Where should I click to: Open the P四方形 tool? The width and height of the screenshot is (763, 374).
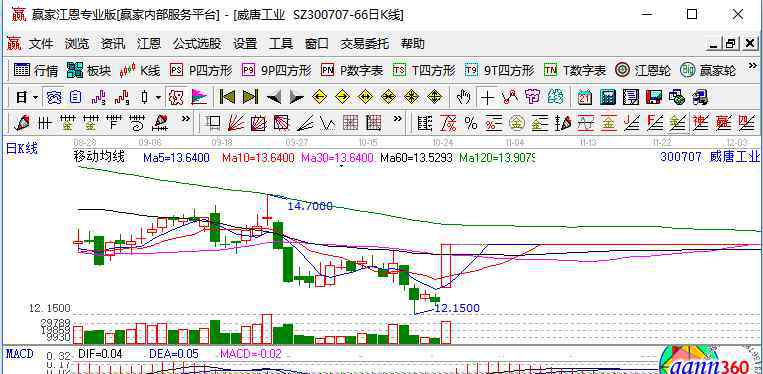point(200,71)
